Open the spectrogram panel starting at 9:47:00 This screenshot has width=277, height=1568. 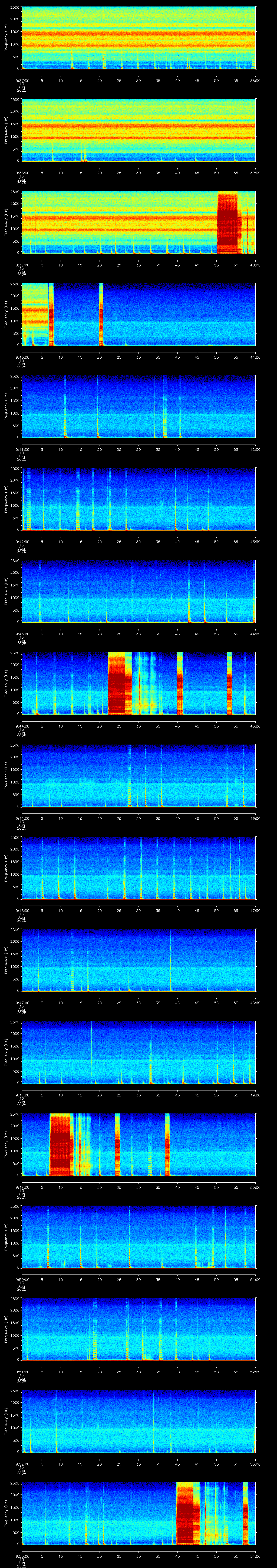coord(139,960)
